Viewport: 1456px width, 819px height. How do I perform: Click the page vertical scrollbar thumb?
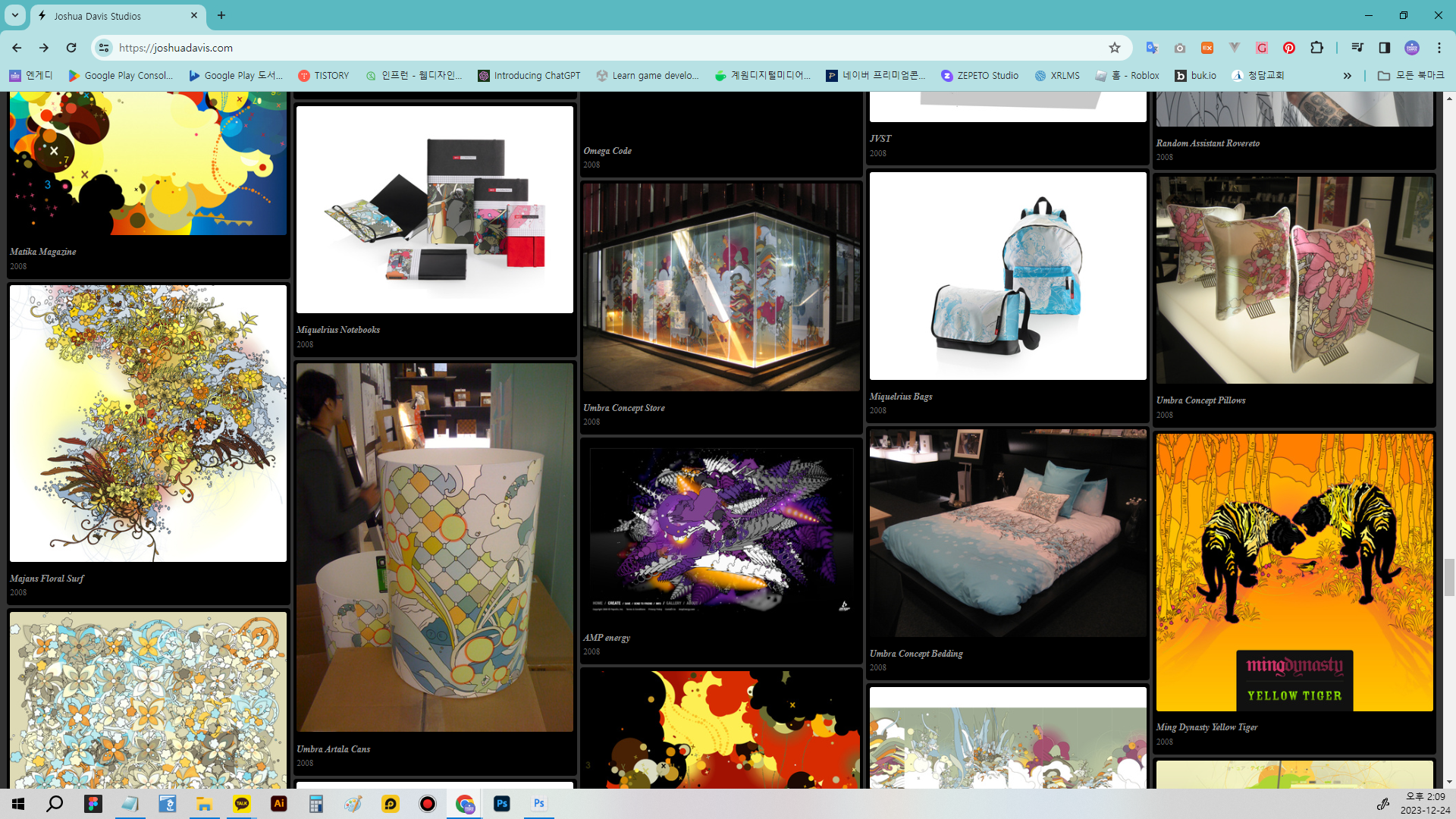pyautogui.click(x=1449, y=576)
